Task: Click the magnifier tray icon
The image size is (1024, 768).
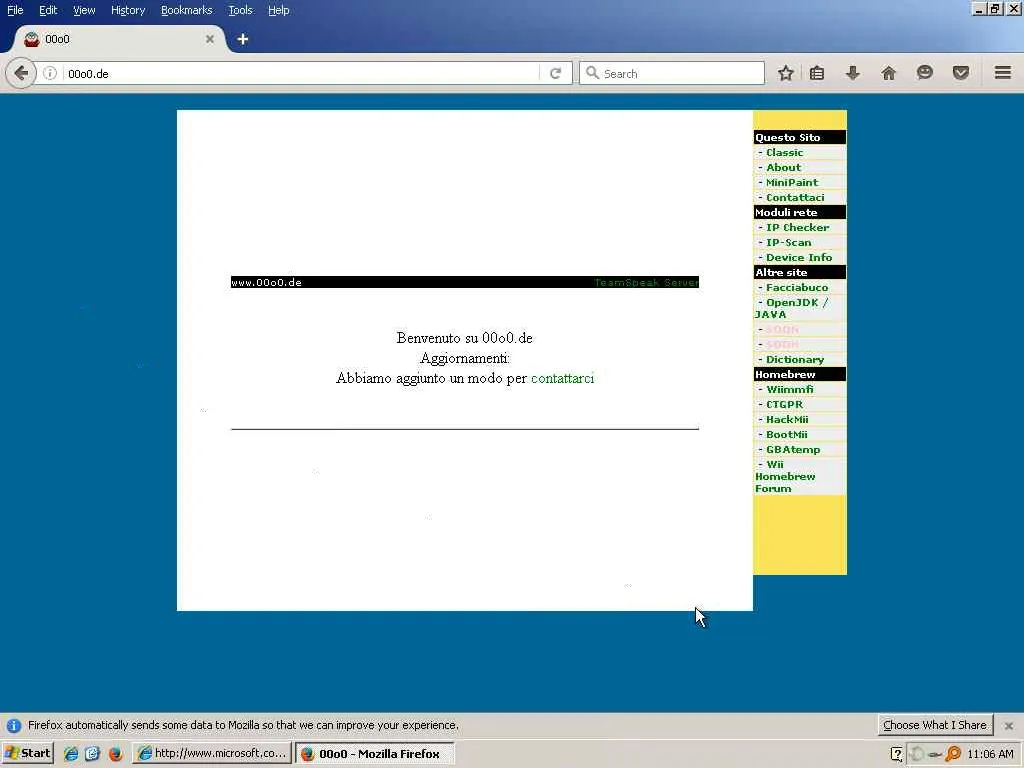Action: [953, 754]
